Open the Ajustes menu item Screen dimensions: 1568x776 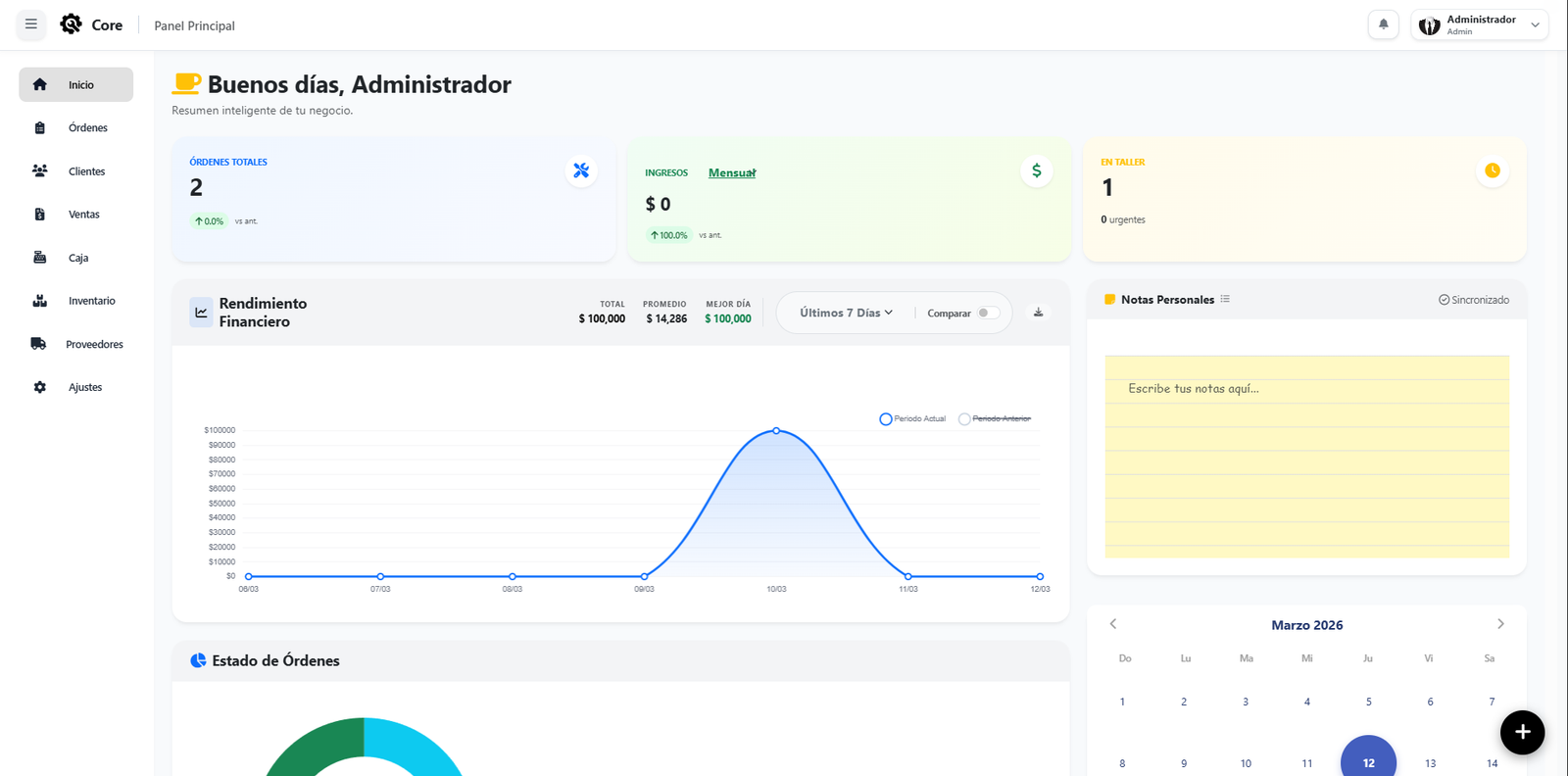pyautogui.click(x=75, y=387)
